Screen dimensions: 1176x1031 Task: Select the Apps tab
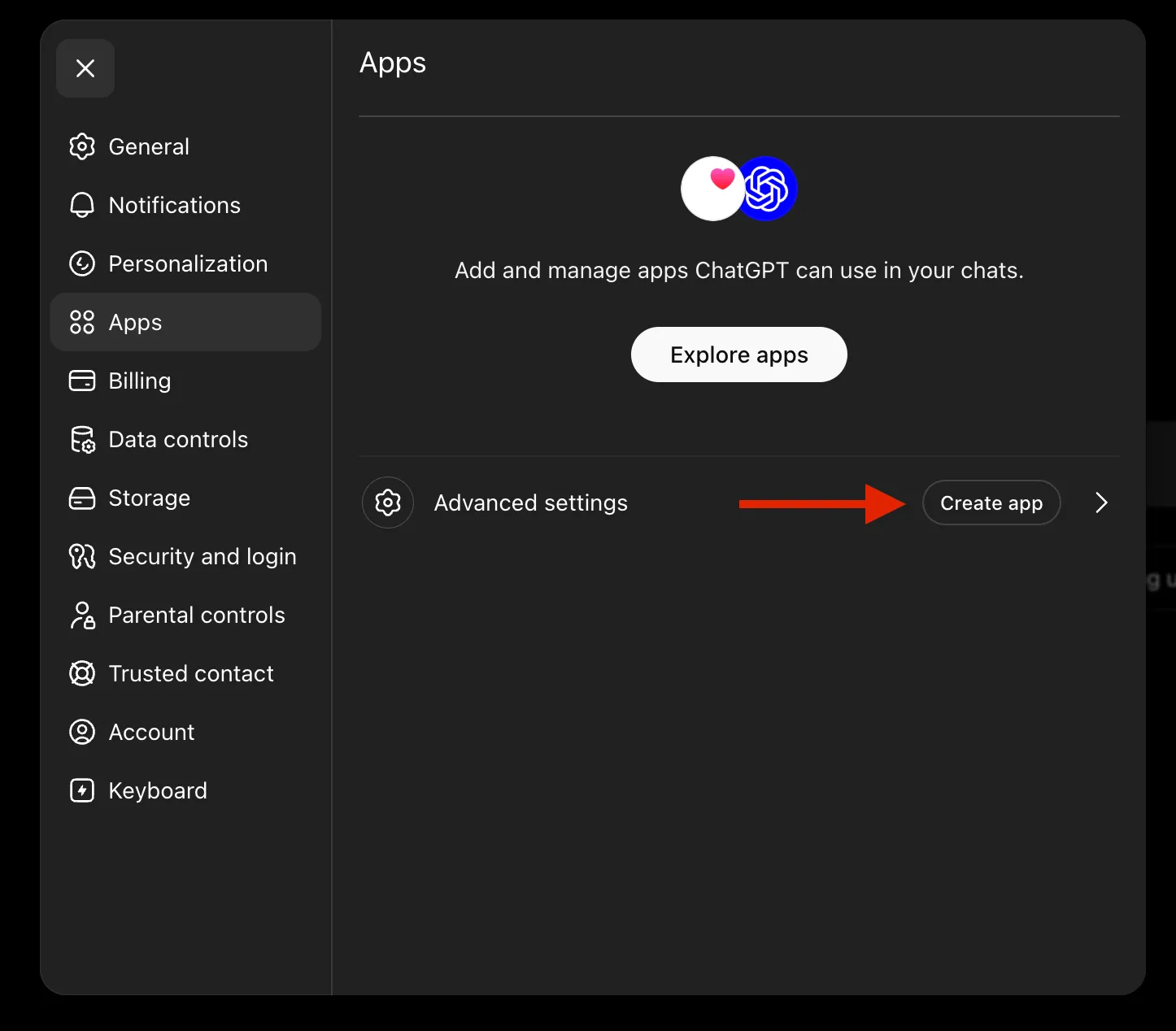pyautogui.click(x=185, y=322)
